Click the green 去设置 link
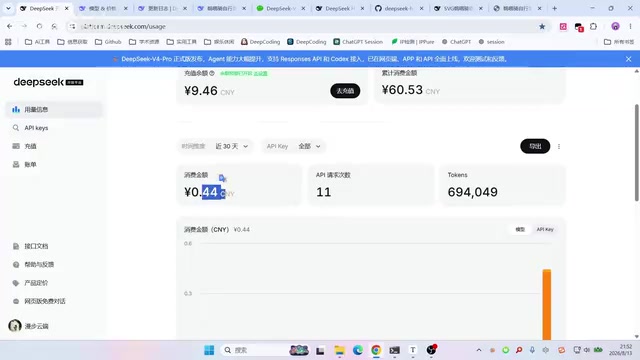This screenshot has height=360, width=640. pos(260,73)
